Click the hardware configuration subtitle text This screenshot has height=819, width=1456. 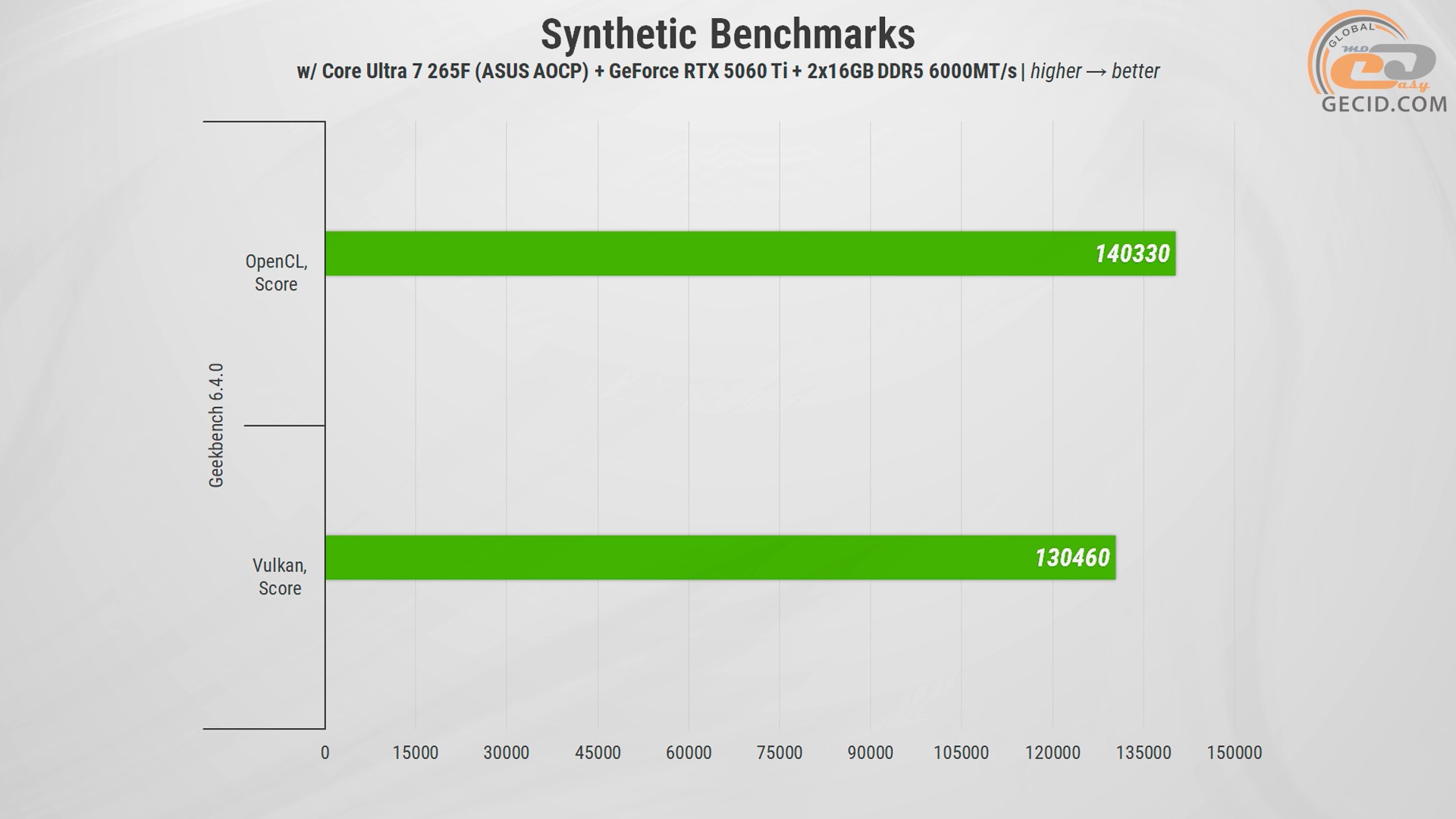pos(657,71)
